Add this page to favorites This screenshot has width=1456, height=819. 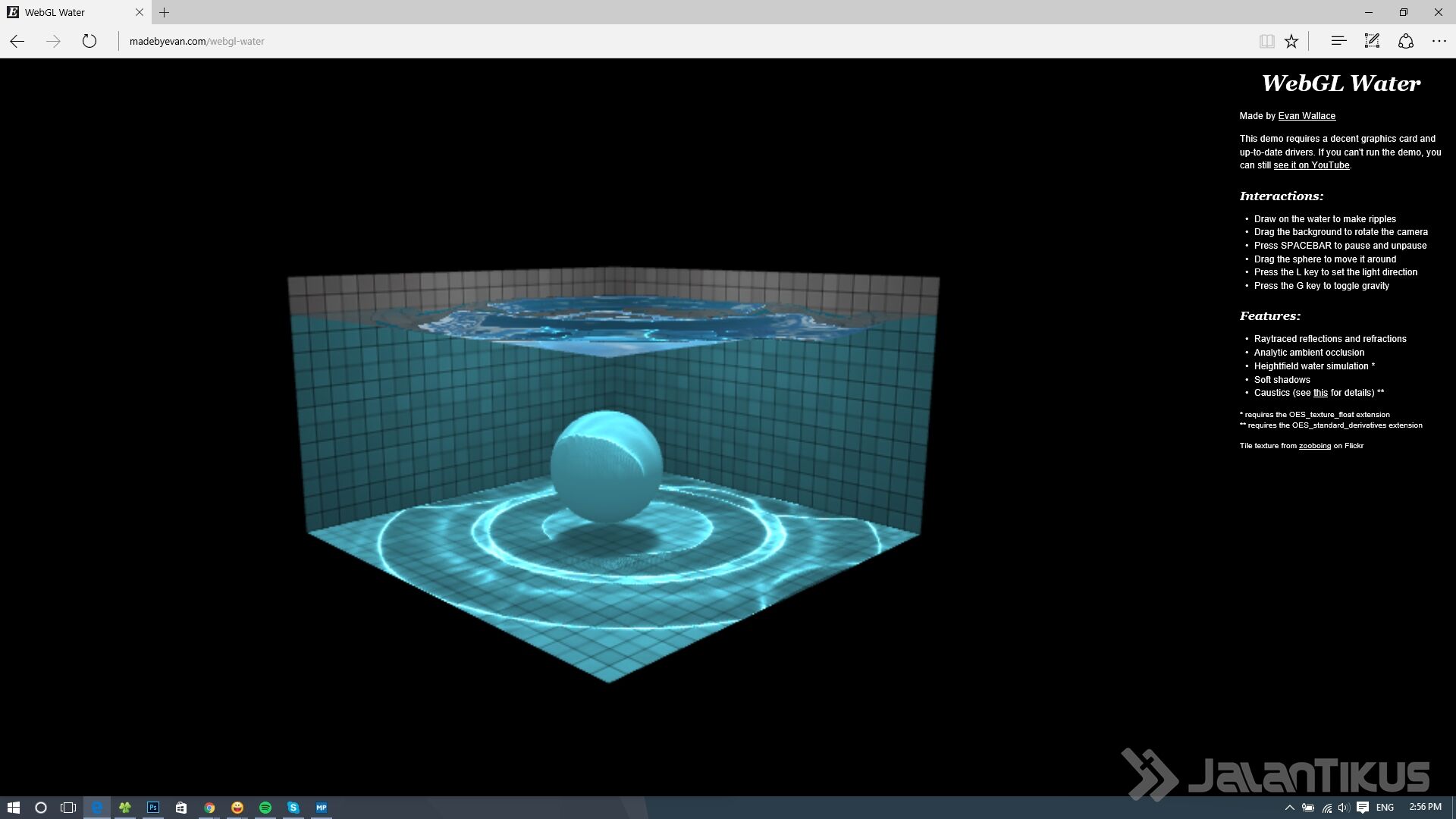1291,41
